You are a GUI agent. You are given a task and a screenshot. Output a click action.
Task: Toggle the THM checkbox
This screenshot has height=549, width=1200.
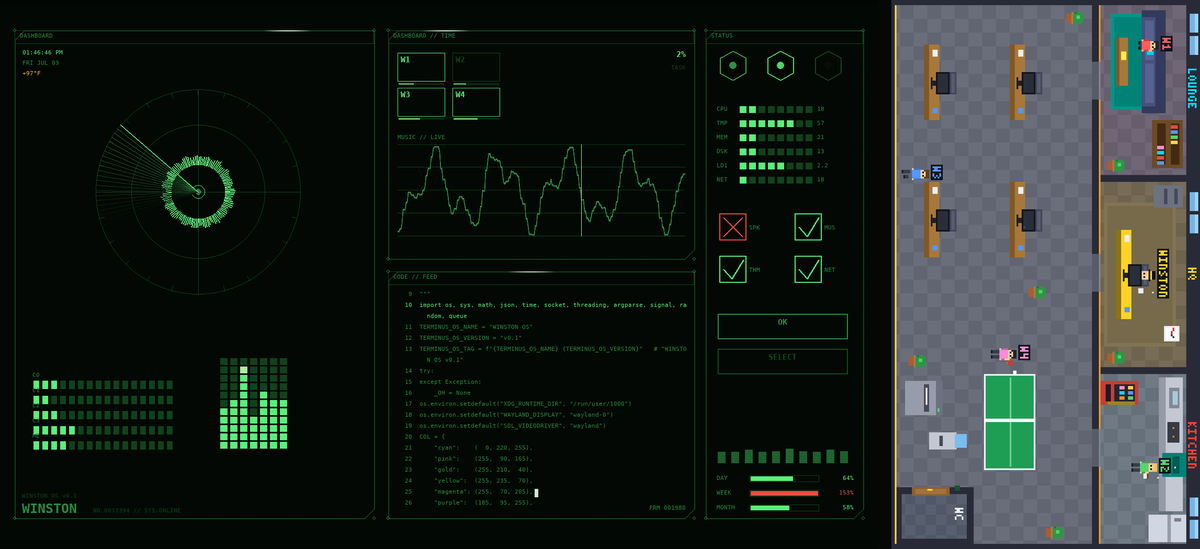[733, 269]
